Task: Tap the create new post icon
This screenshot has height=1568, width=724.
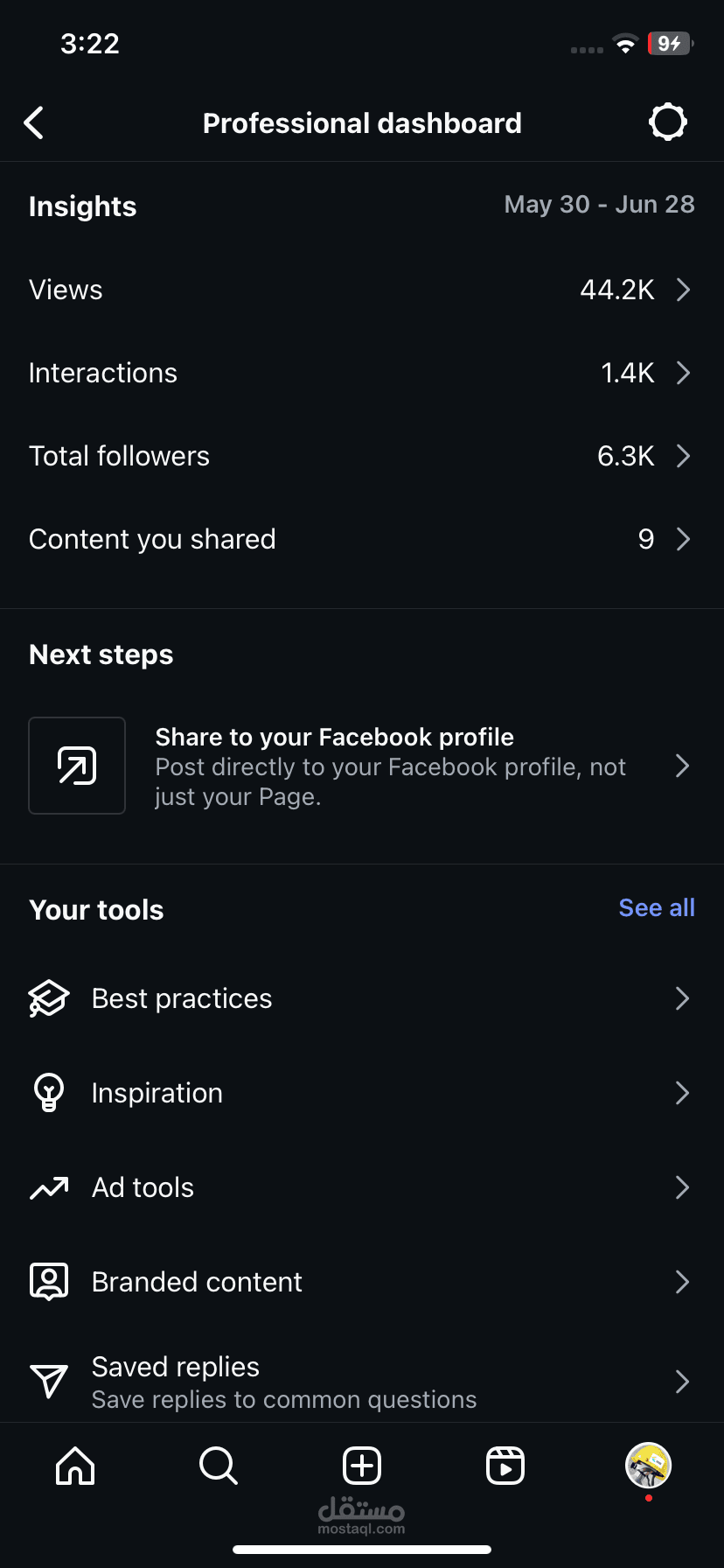Action: point(362,1466)
